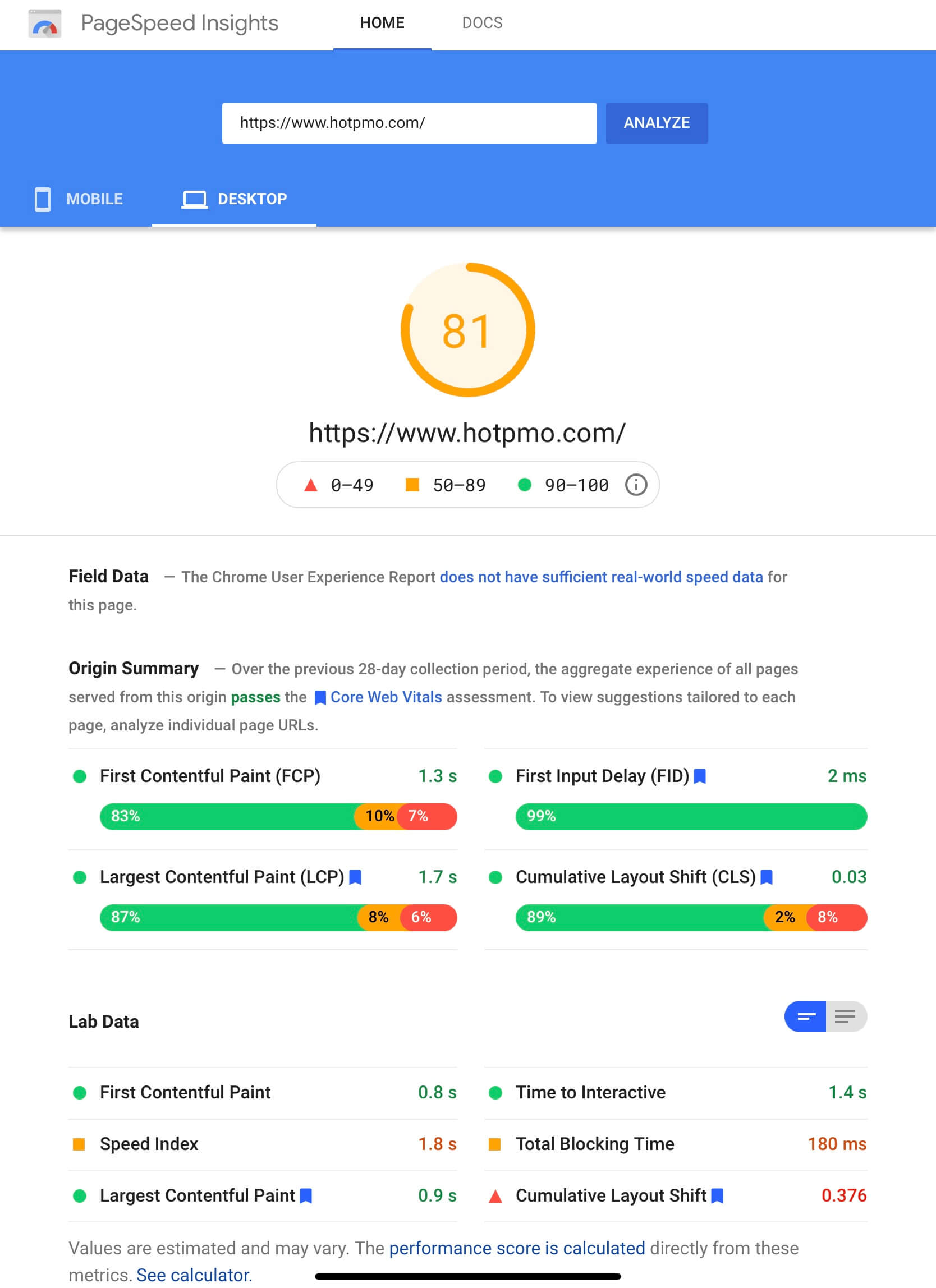Click the desktop laptop device icon
The image size is (936, 1288).
coord(194,199)
